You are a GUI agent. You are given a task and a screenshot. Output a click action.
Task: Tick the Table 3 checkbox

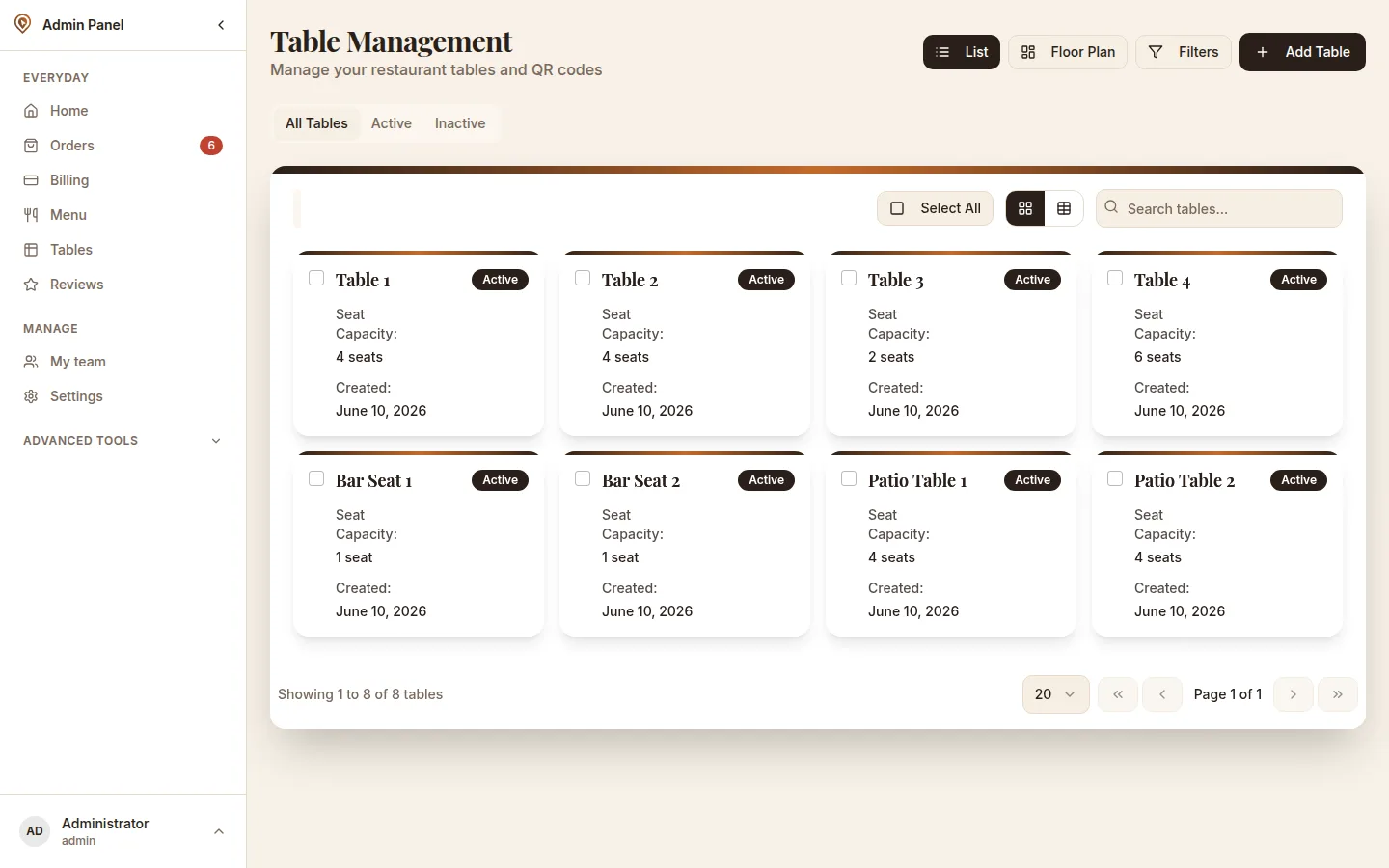[849, 278]
